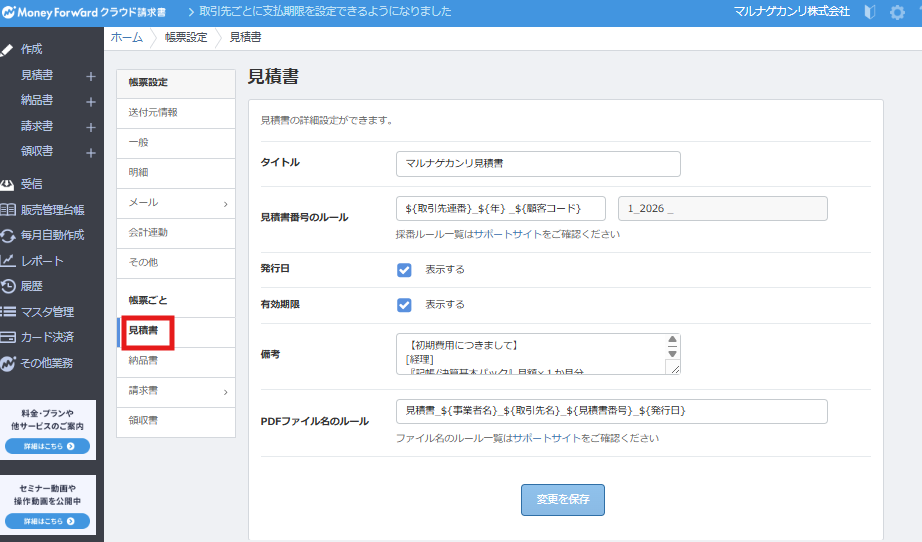Click the 変更を保存 button
This screenshot has width=922, height=542.
[562, 499]
